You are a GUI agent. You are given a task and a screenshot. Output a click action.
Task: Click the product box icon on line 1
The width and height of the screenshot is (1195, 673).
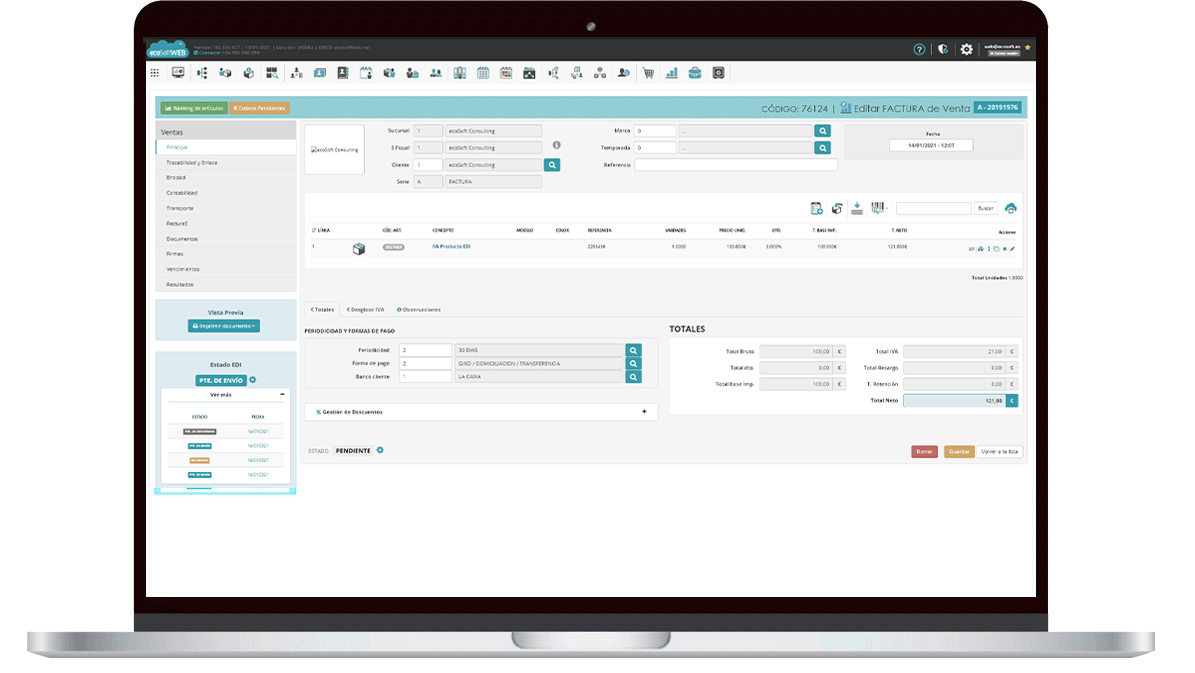click(359, 248)
